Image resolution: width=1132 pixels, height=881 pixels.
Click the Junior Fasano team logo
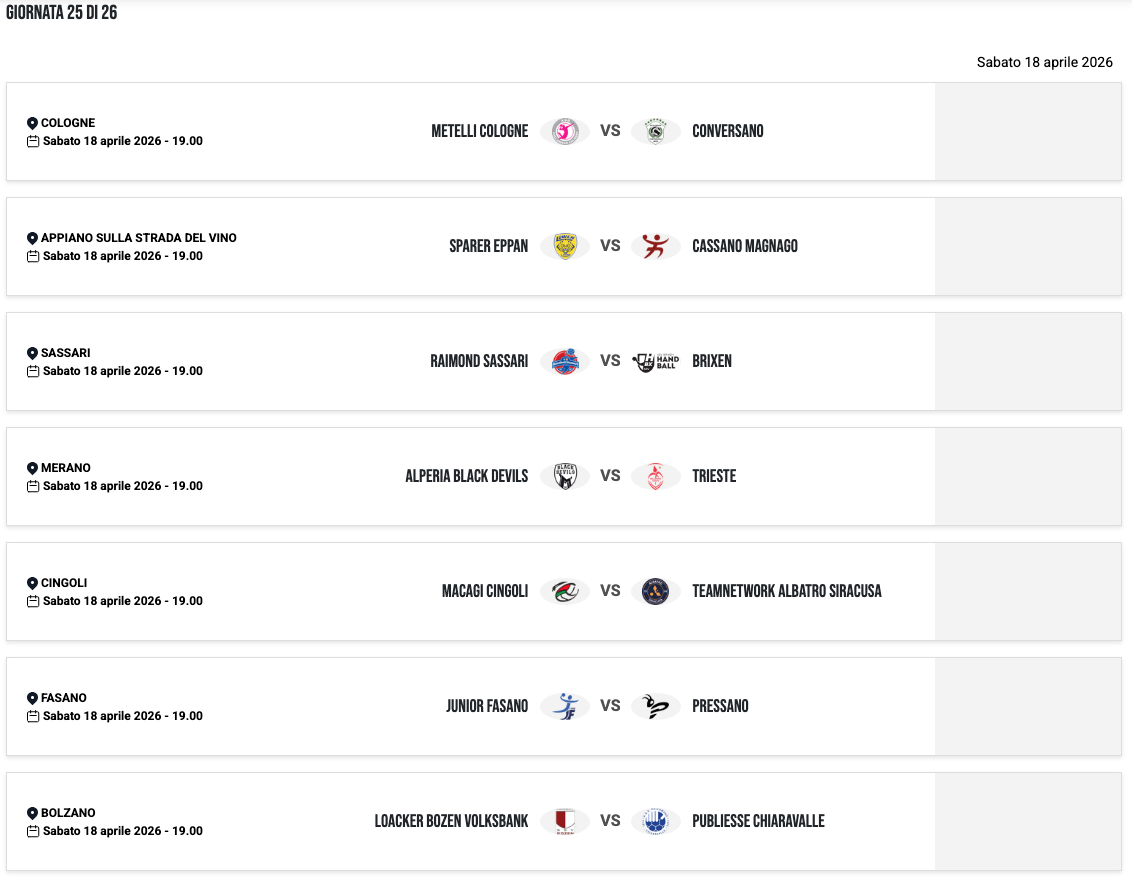(x=565, y=706)
